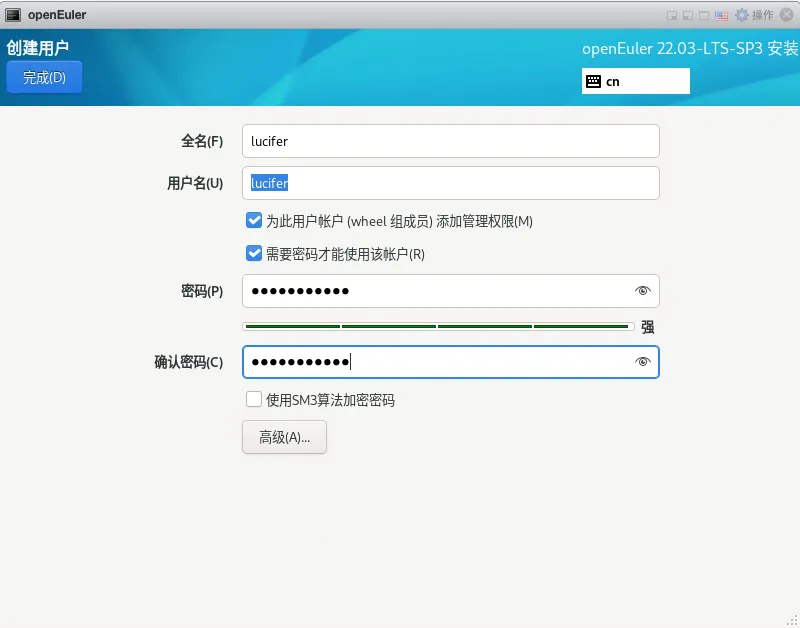
Task: Click the openEuler title bar label
Action: click(55, 14)
